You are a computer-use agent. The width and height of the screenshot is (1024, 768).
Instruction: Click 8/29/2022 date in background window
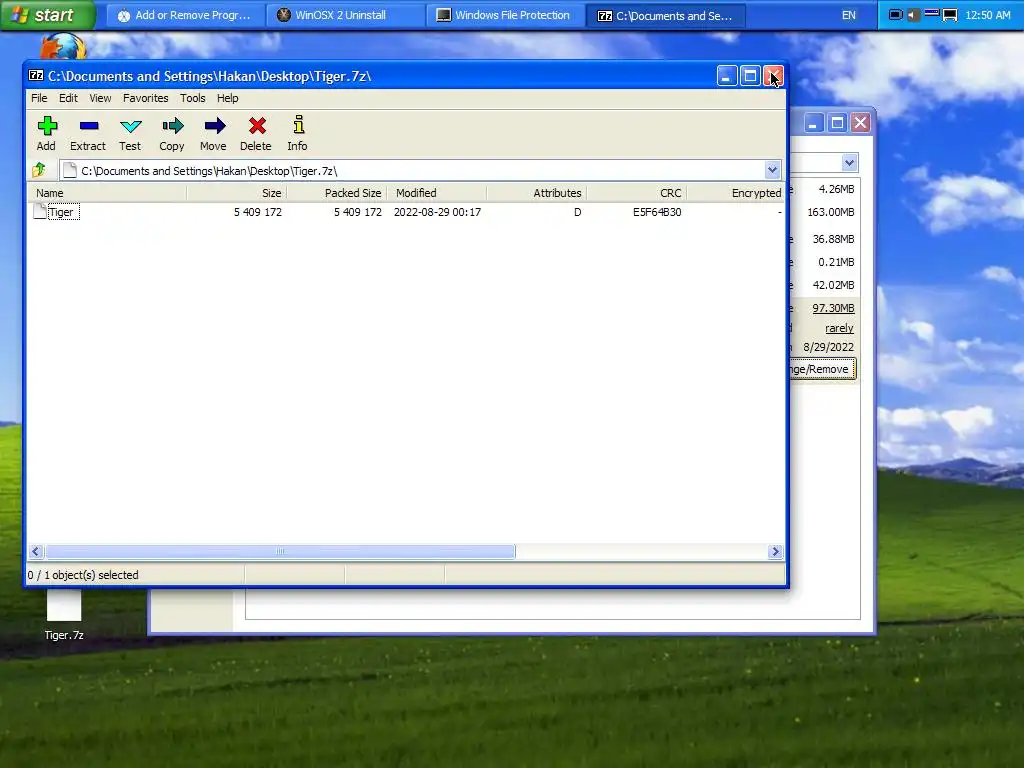pos(828,347)
